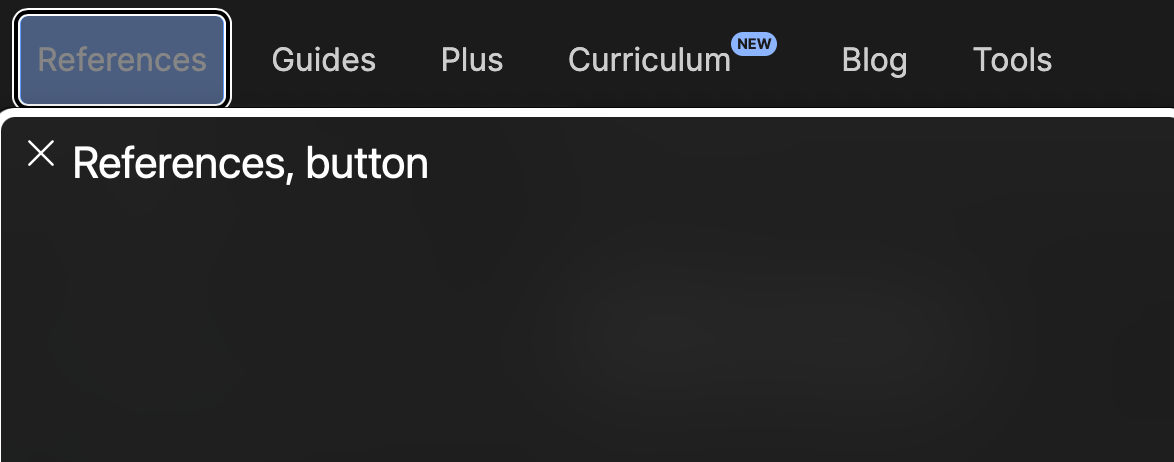This screenshot has height=462, width=1174.
Task: Go to the Curriculum section
Action: point(649,60)
